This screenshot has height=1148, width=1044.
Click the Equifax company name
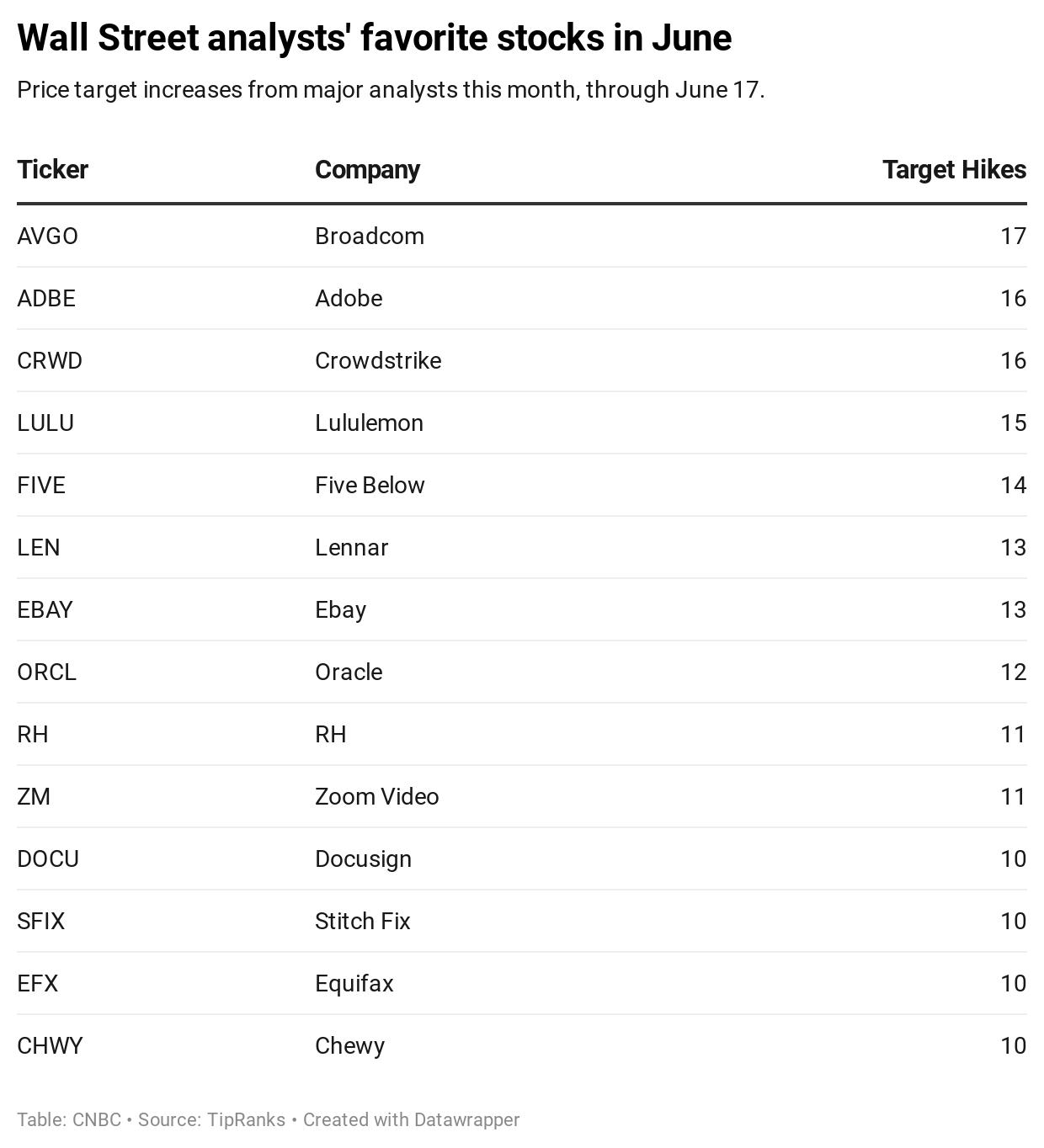(354, 984)
